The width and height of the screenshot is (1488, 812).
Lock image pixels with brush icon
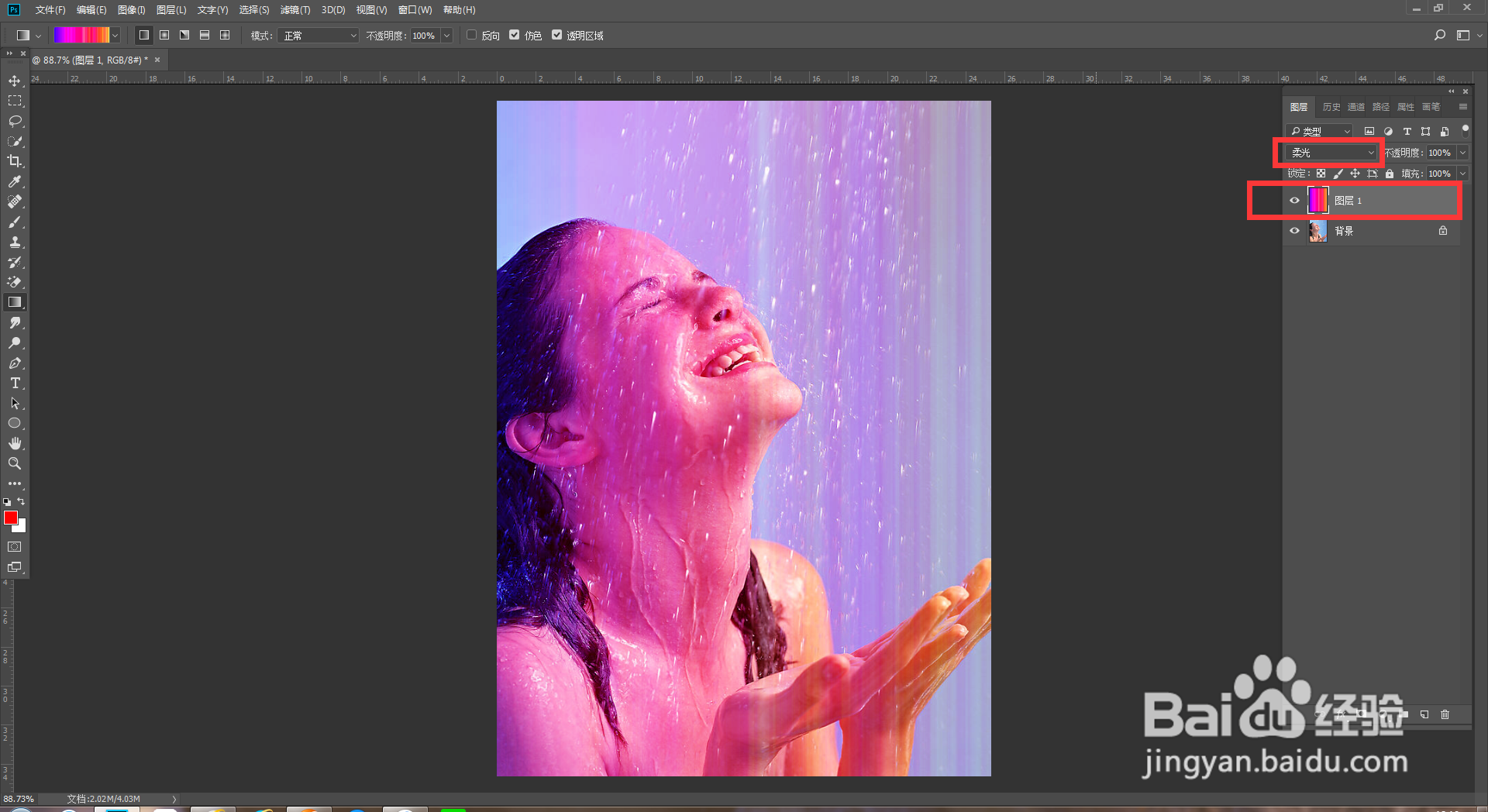(x=1338, y=174)
